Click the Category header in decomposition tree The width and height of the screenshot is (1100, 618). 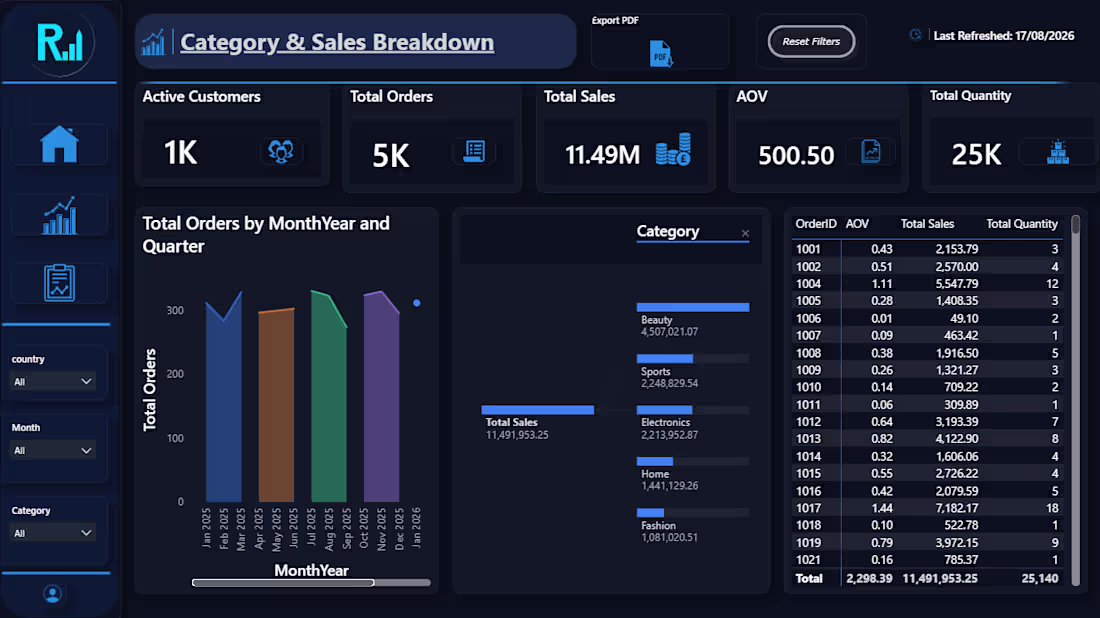[x=668, y=231]
